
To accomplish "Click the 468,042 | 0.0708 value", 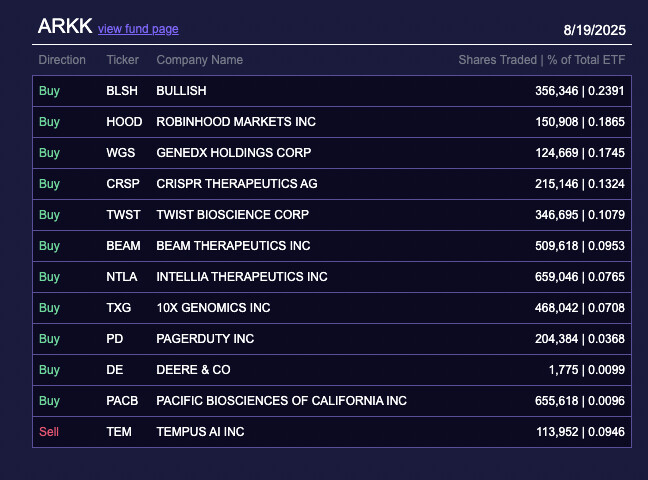I will pos(579,308).
